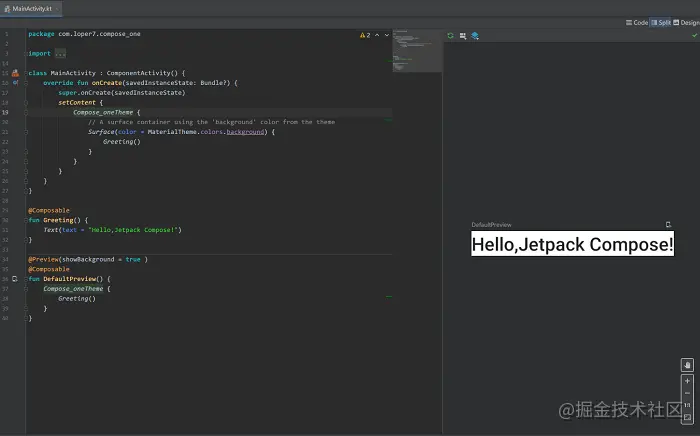
Task: Click the Hello,Jetpack Compose! preview render
Action: click(x=572, y=244)
